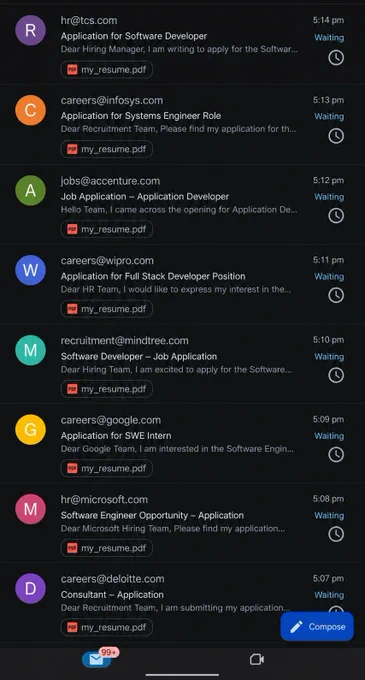Viewport: 365px width, 680px height.
Task: Click the Waiting status on recruitment@mindtree.com email
Action: (x=329, y=357)
